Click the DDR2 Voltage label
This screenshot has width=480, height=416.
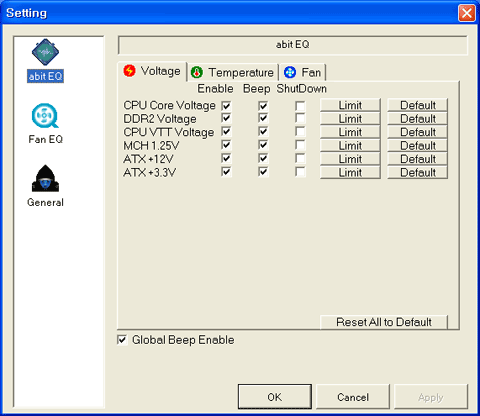tap(160, 119)
